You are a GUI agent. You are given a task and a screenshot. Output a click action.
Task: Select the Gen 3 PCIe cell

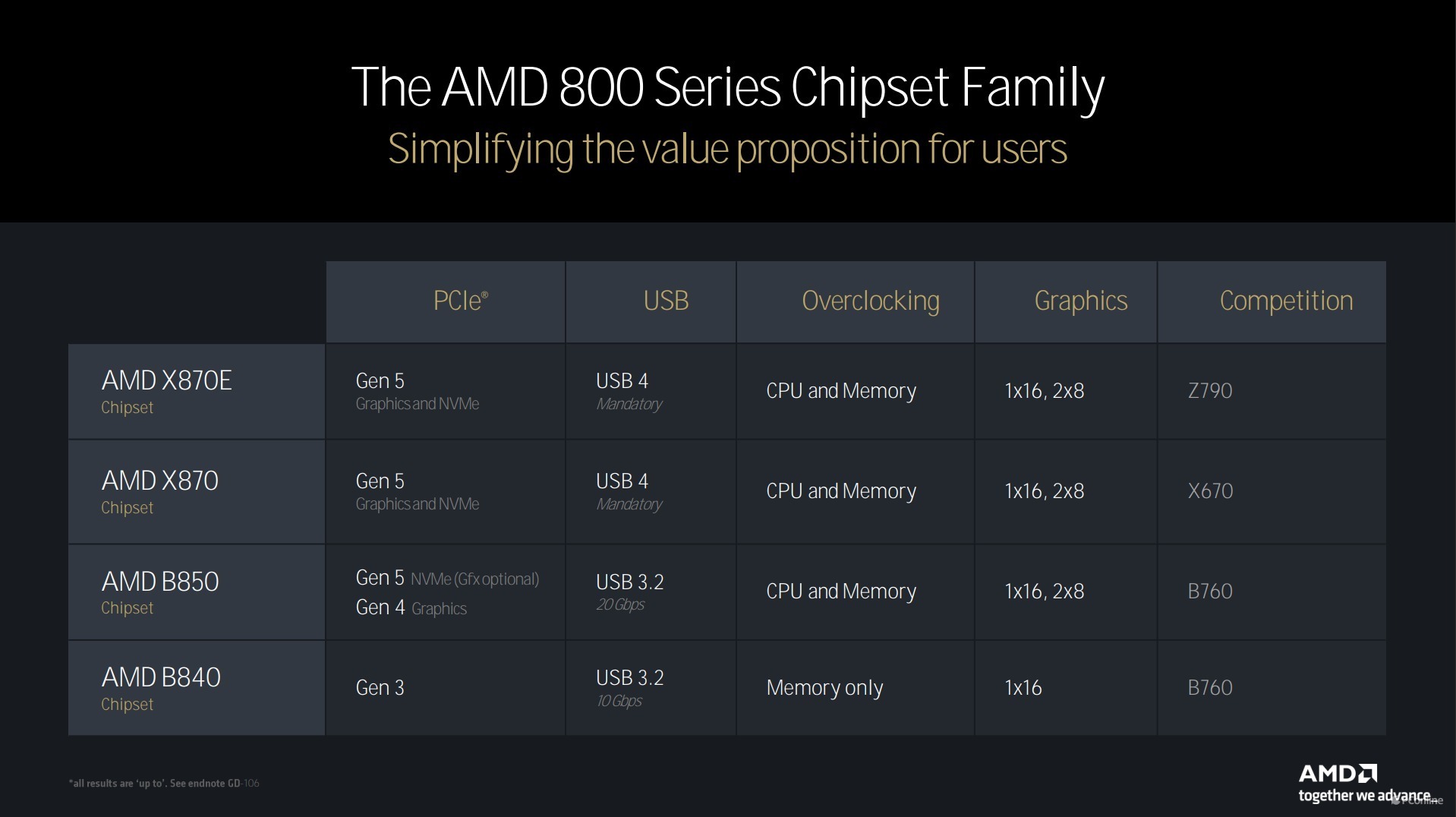(x=380, y=688)
